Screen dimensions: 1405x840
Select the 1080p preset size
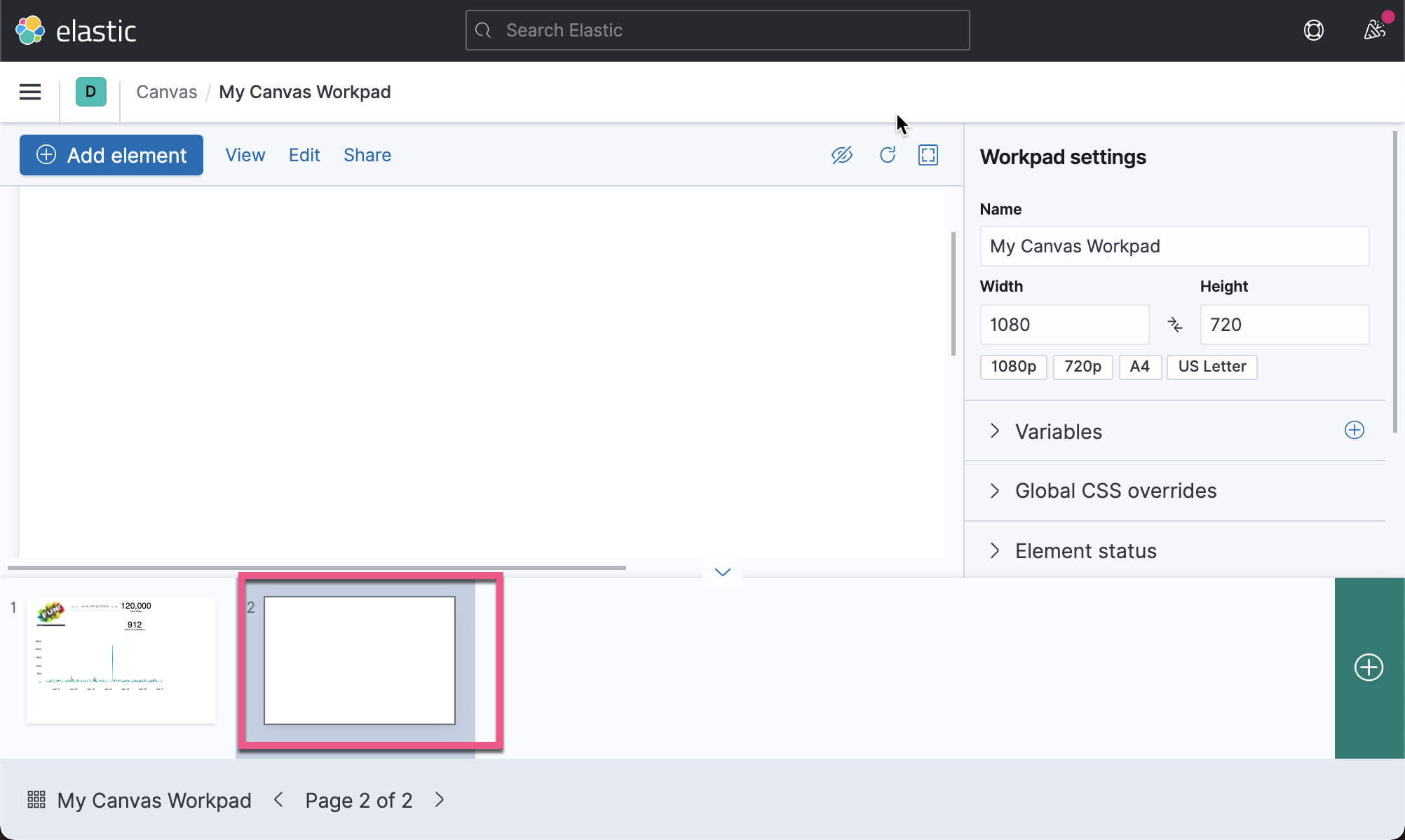1013,367
